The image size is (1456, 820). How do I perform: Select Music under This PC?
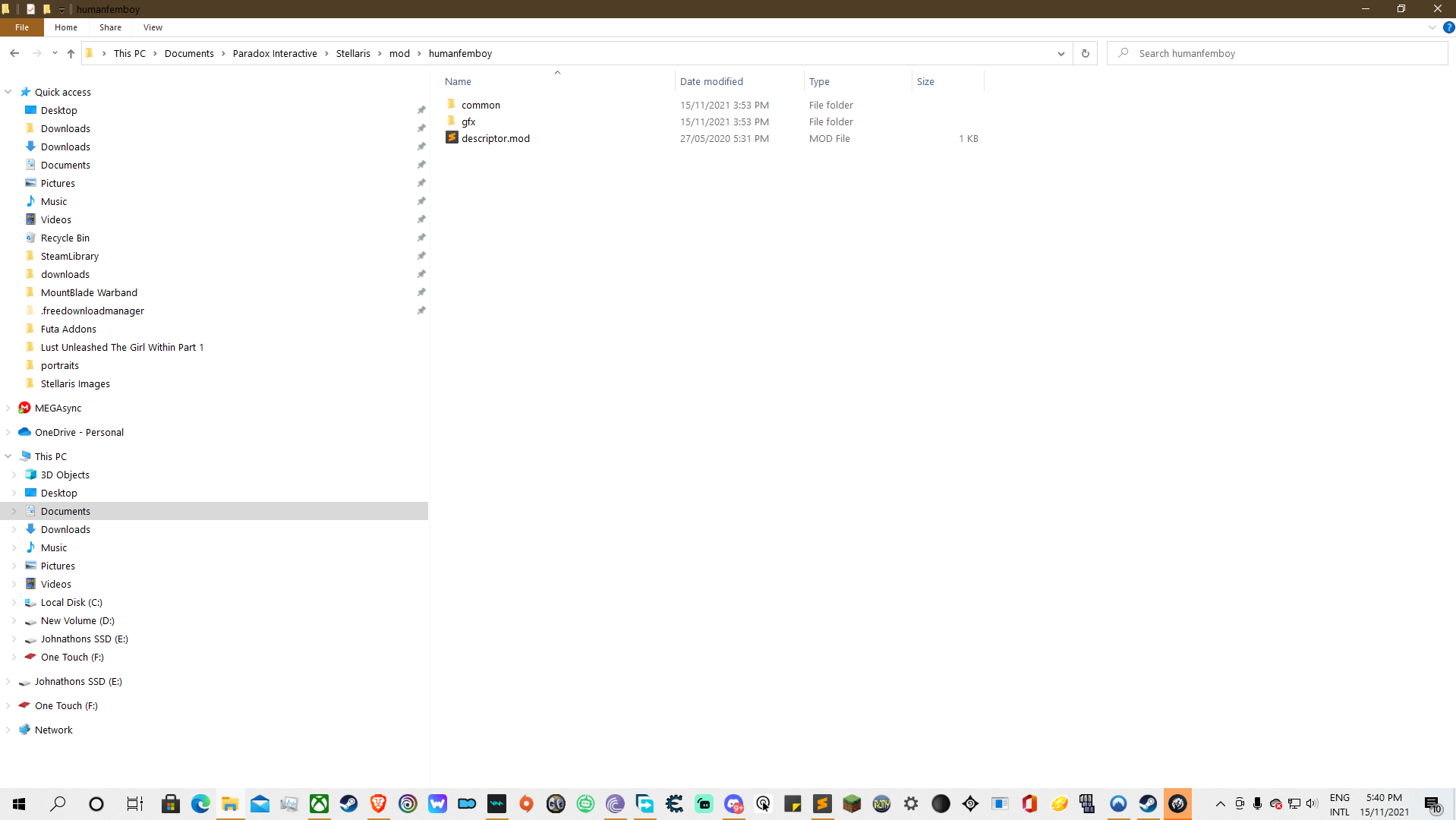click(54, 547)
